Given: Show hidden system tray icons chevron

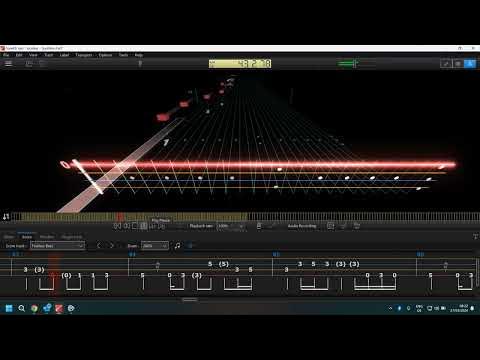Looking at the screenshot, I should (x=390, y=308).
